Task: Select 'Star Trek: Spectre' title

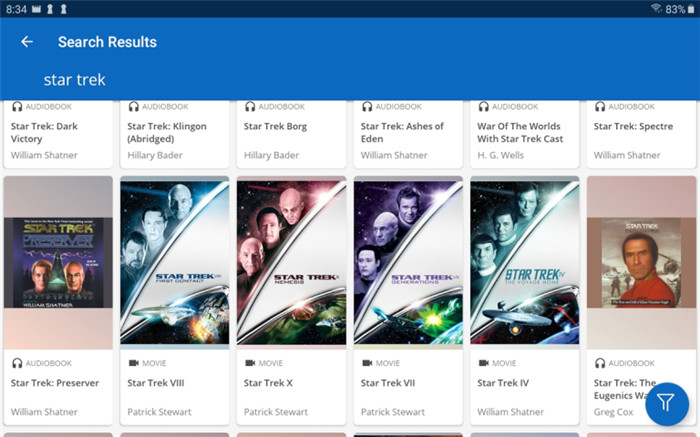Action: click(633, 126)
